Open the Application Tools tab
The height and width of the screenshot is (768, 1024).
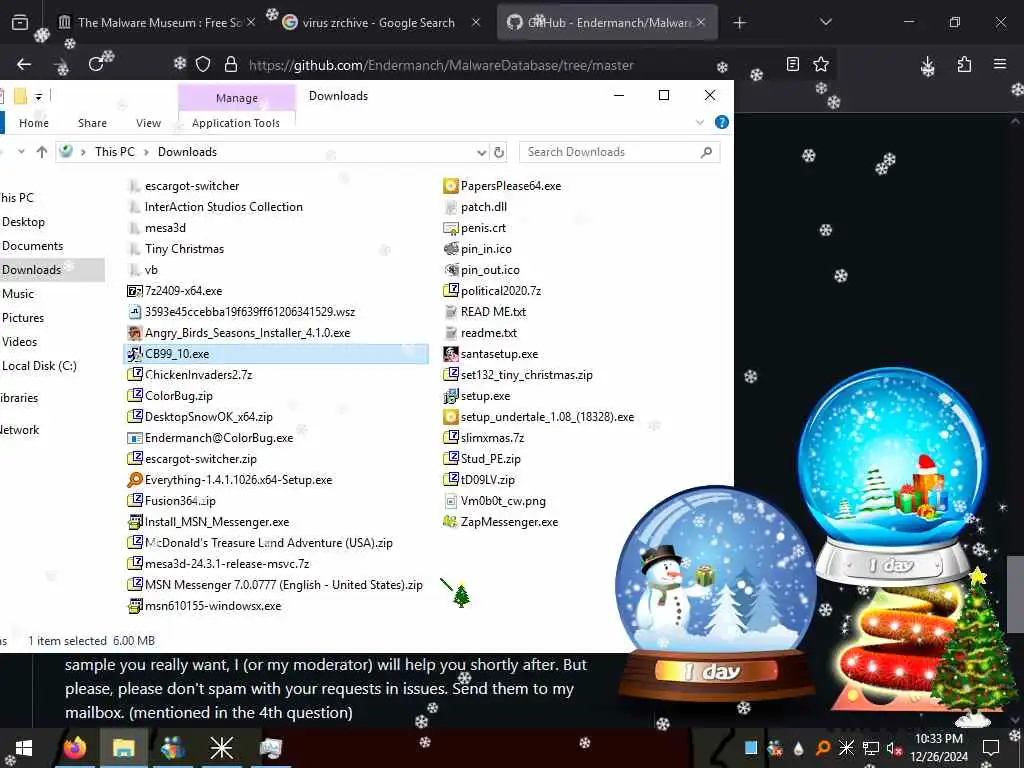point(236,123)
